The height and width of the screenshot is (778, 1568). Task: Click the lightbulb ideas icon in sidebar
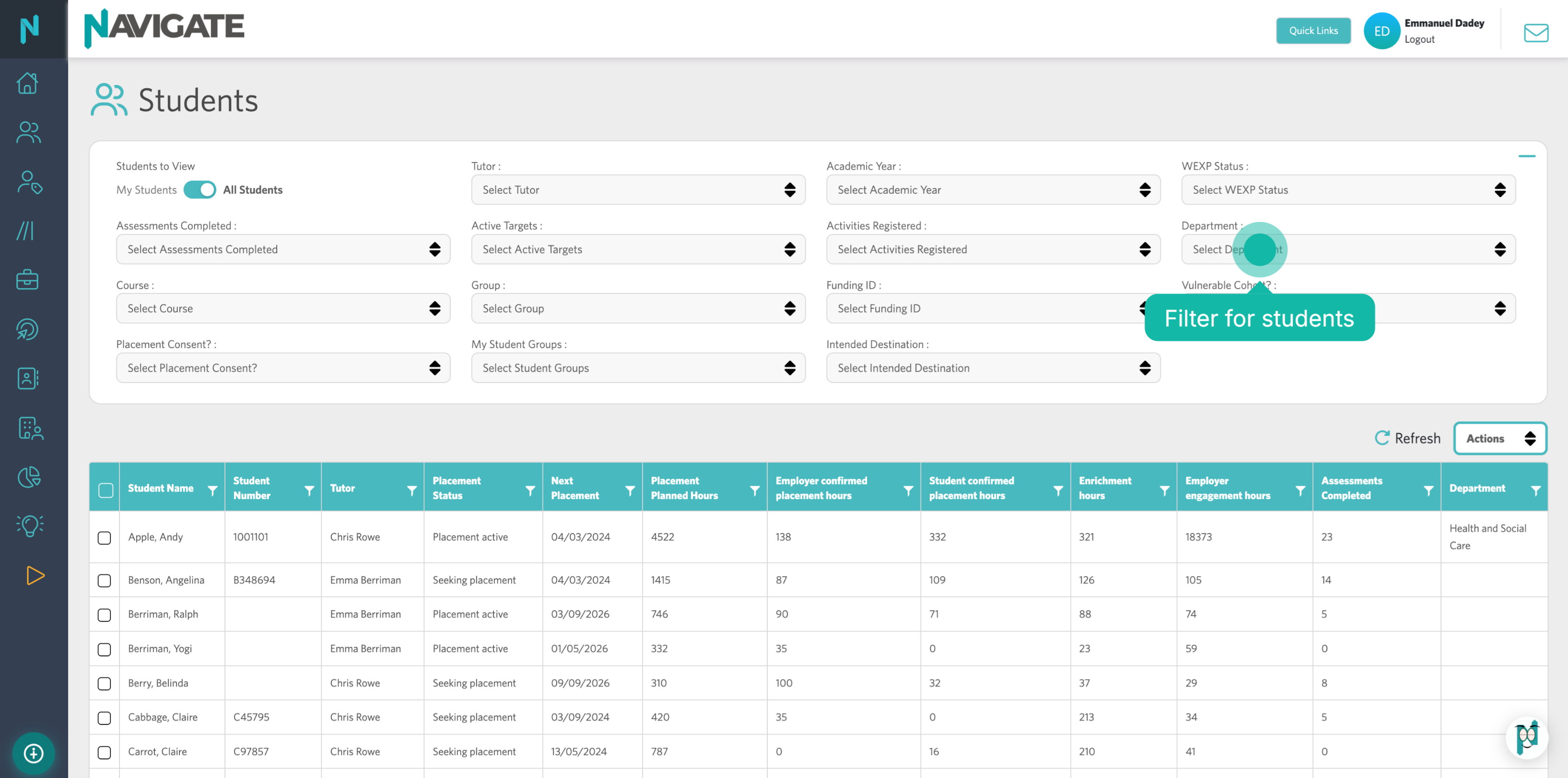(29, 525)
